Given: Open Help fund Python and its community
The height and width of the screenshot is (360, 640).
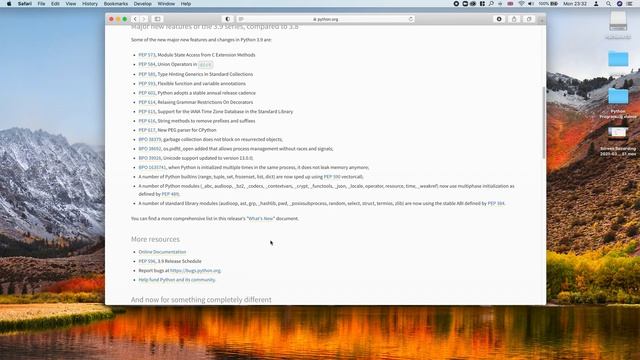Looking at the screenshot, I should 177,280.
